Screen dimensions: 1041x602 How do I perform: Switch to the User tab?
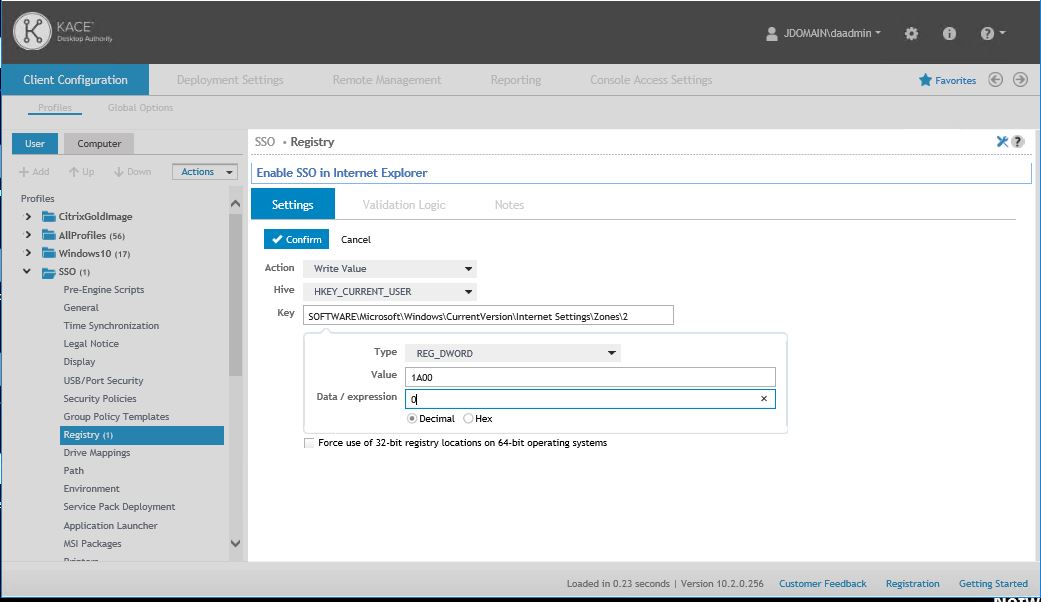[x=35, y=143]
